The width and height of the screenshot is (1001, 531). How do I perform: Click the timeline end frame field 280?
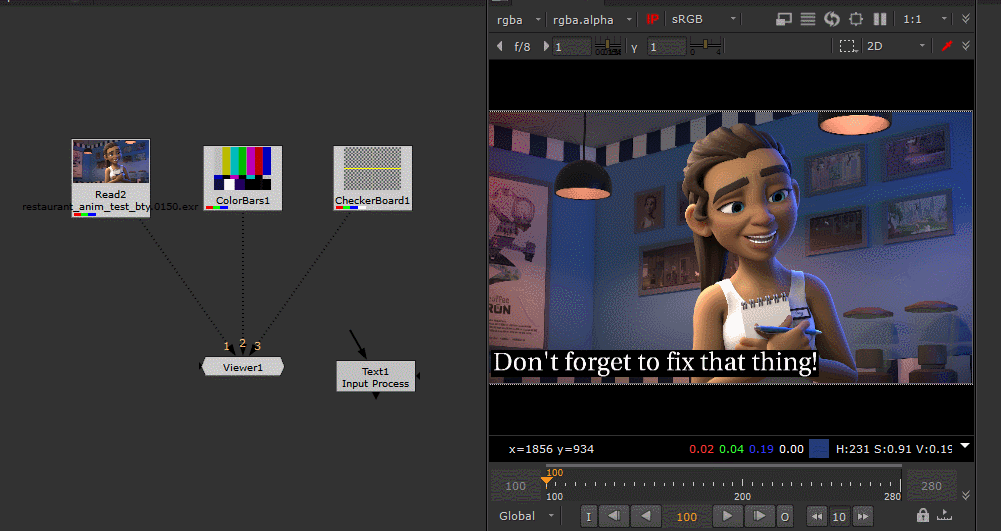[x=931, y=486]
